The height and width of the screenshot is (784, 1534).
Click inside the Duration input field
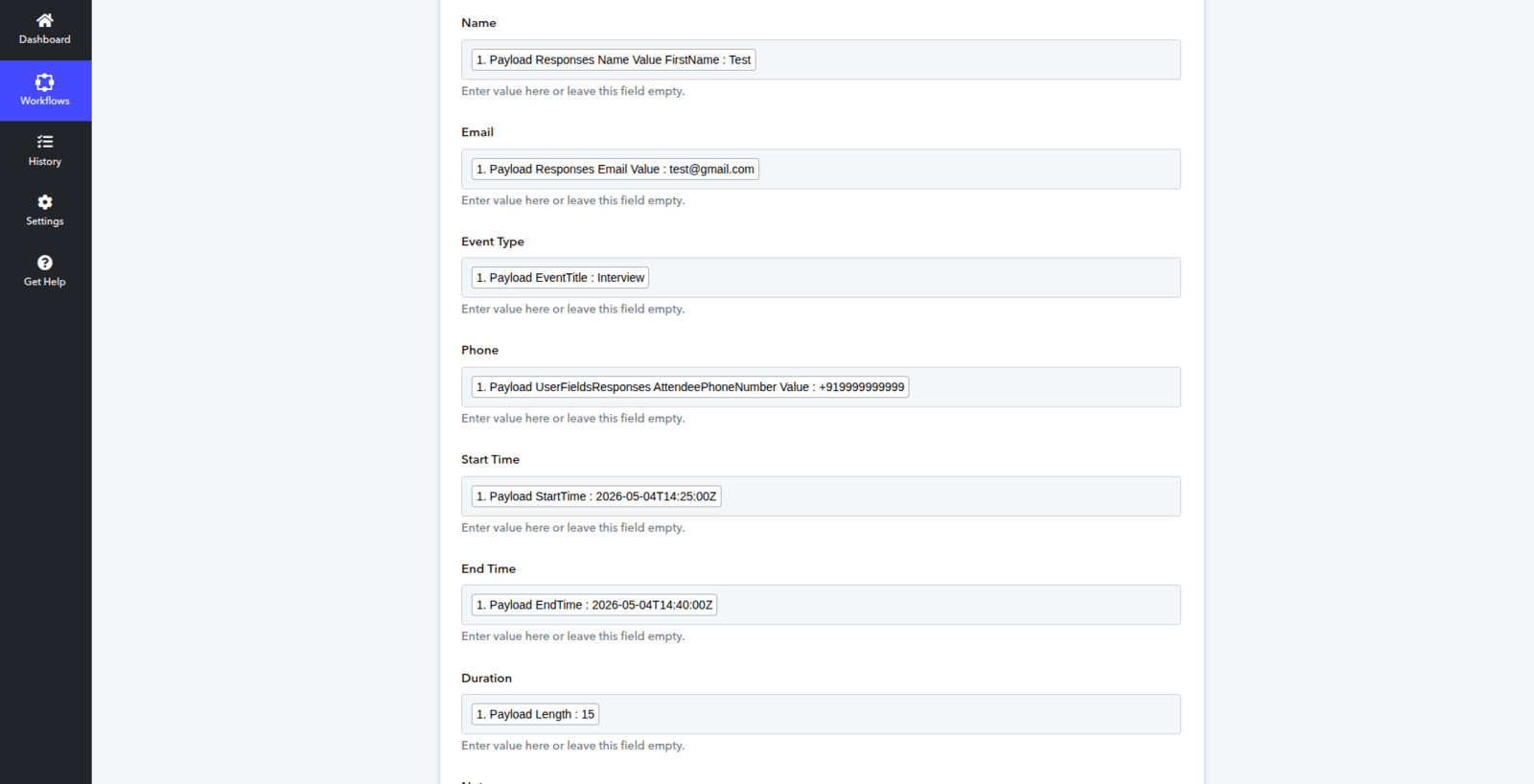coord(821,714)
